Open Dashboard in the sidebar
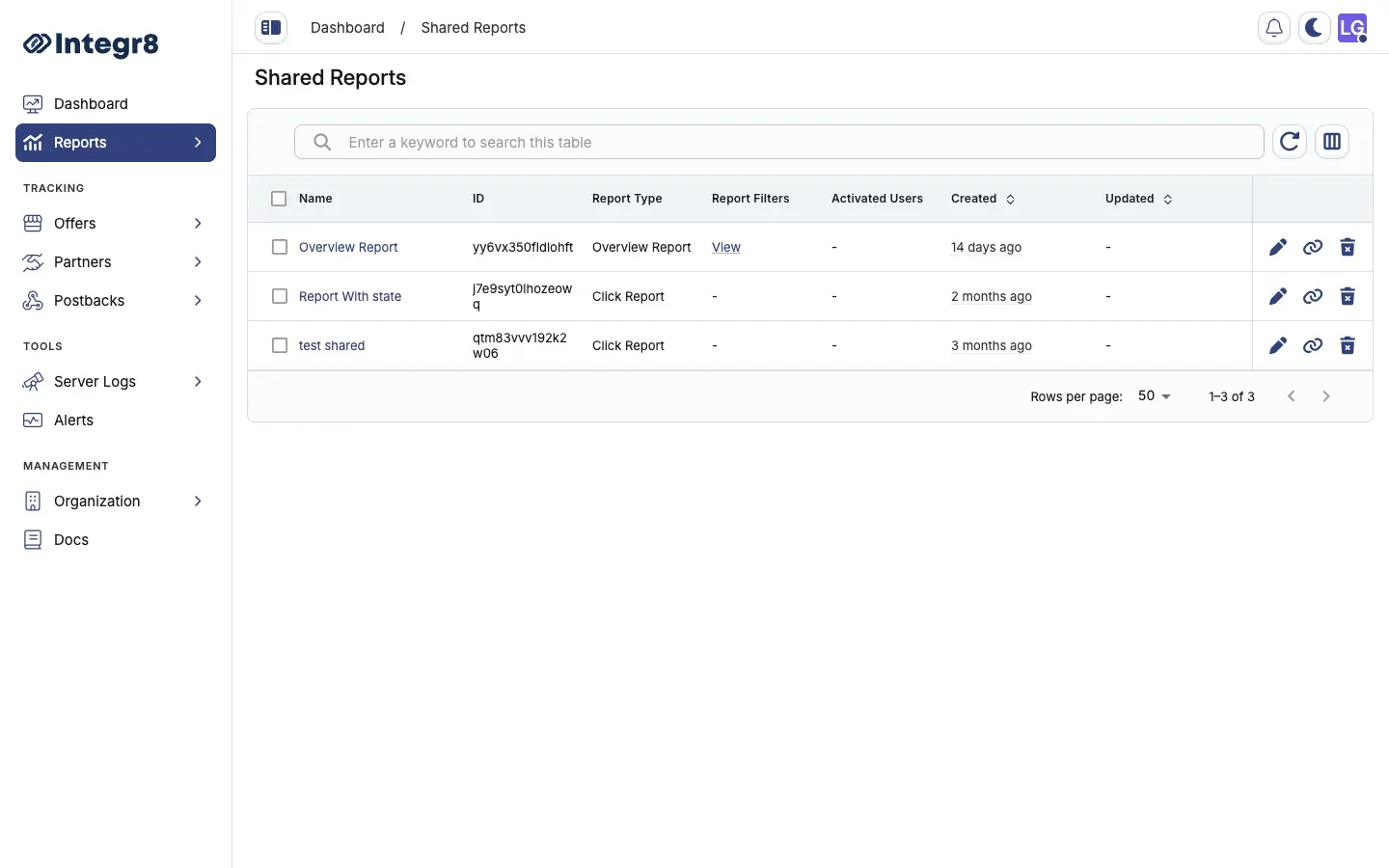The image size is (1389, 868). [116, 103]
